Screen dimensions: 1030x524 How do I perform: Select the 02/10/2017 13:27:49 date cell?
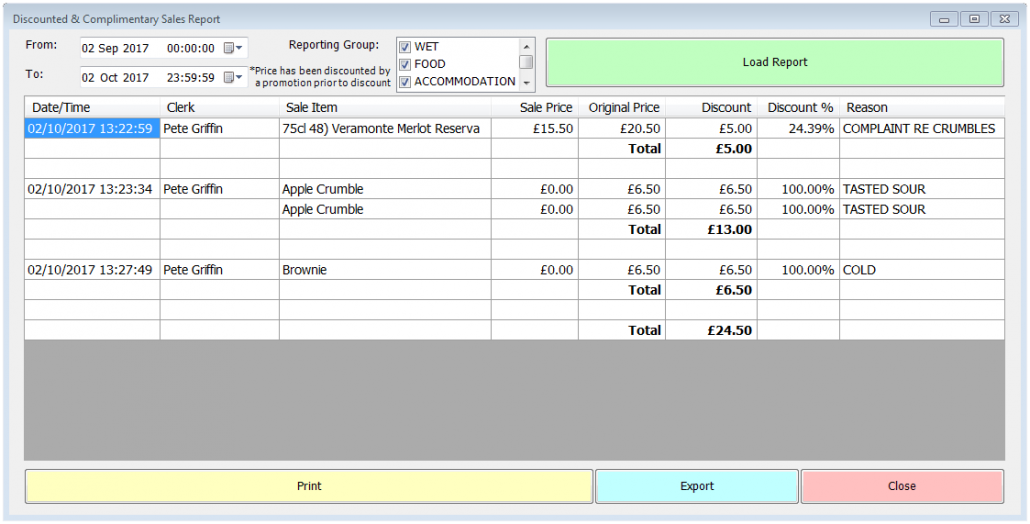[x=92, y=270]
